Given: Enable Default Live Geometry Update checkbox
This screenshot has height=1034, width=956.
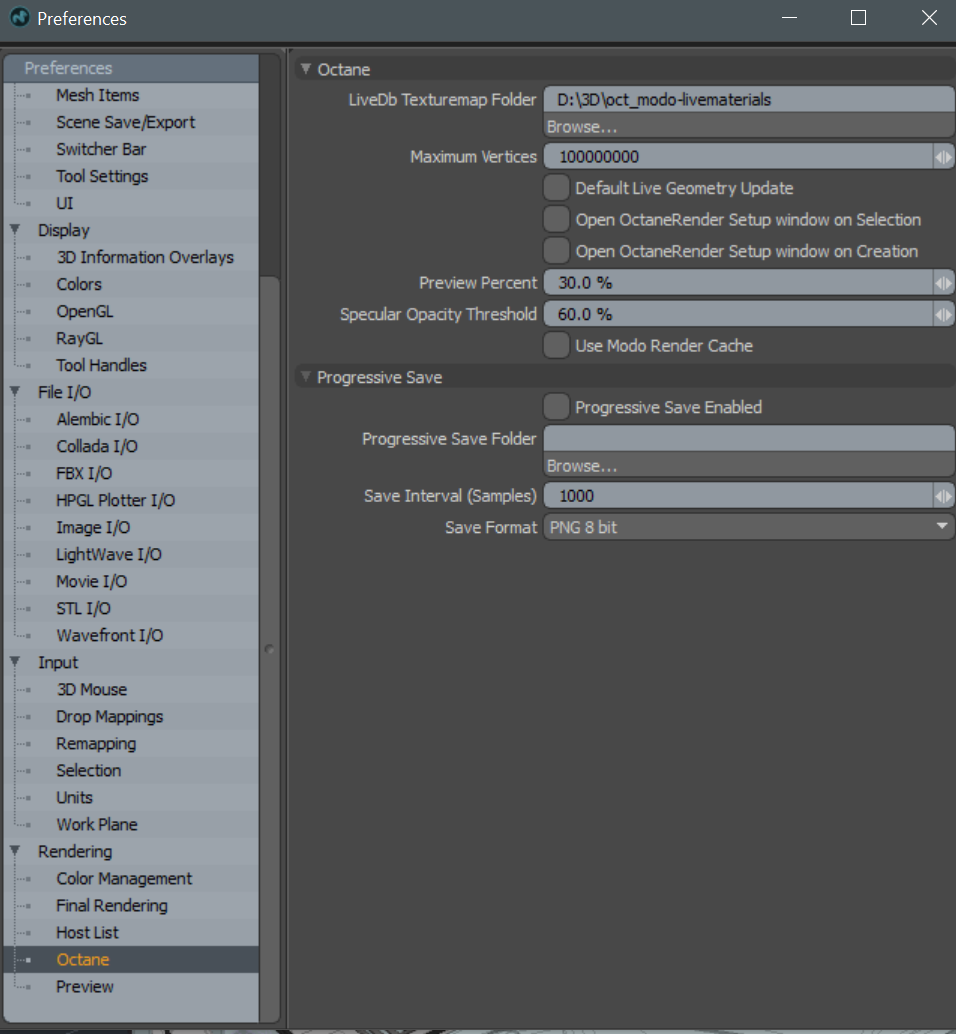Looking at the screenshot, I should (556, 188).
